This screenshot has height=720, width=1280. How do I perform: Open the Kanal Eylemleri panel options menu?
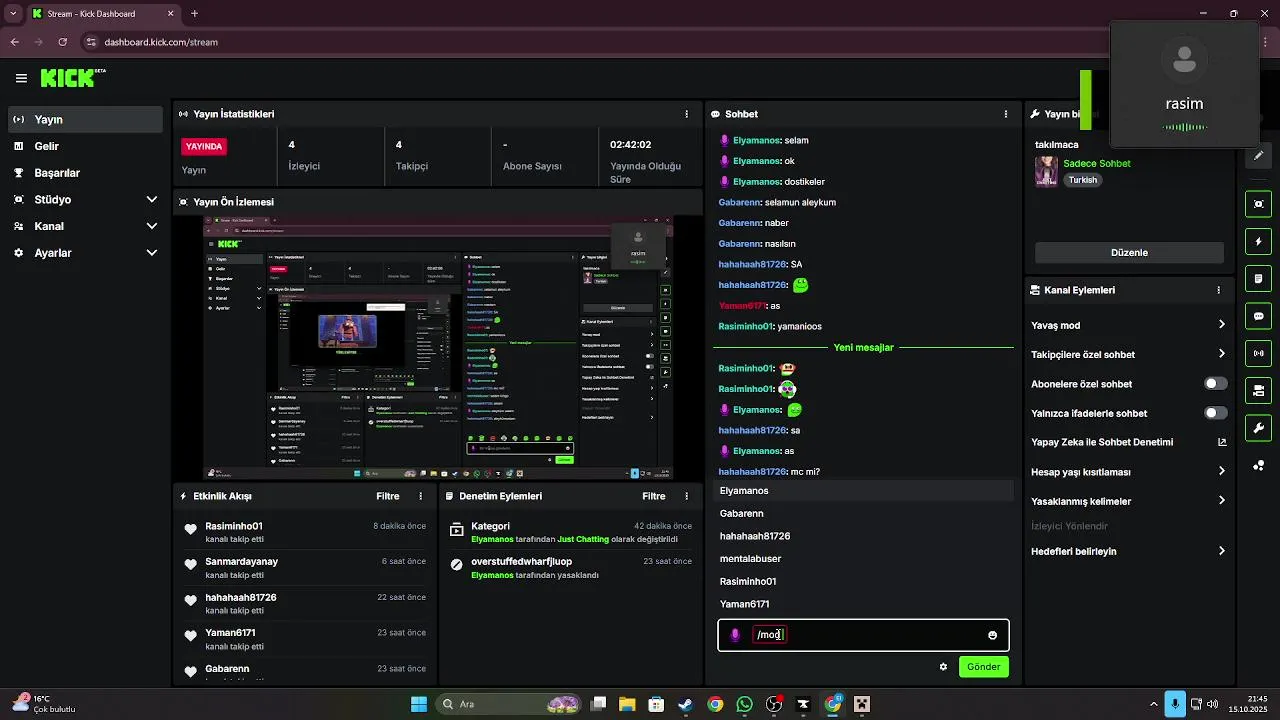[x=1218, y=290]
